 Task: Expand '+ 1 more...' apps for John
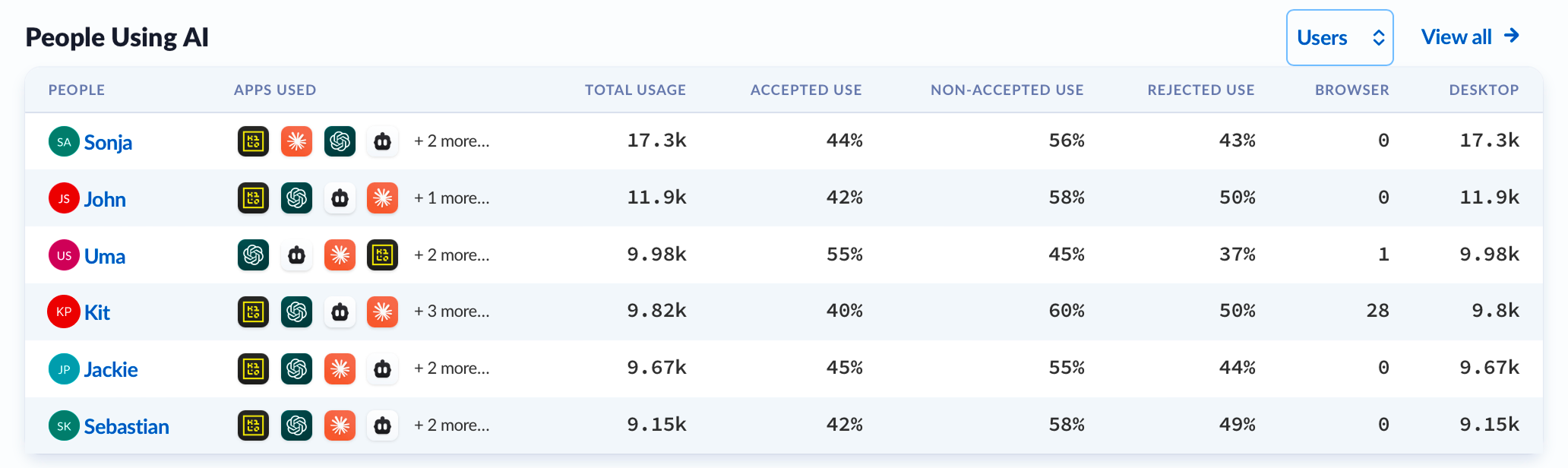451,198
